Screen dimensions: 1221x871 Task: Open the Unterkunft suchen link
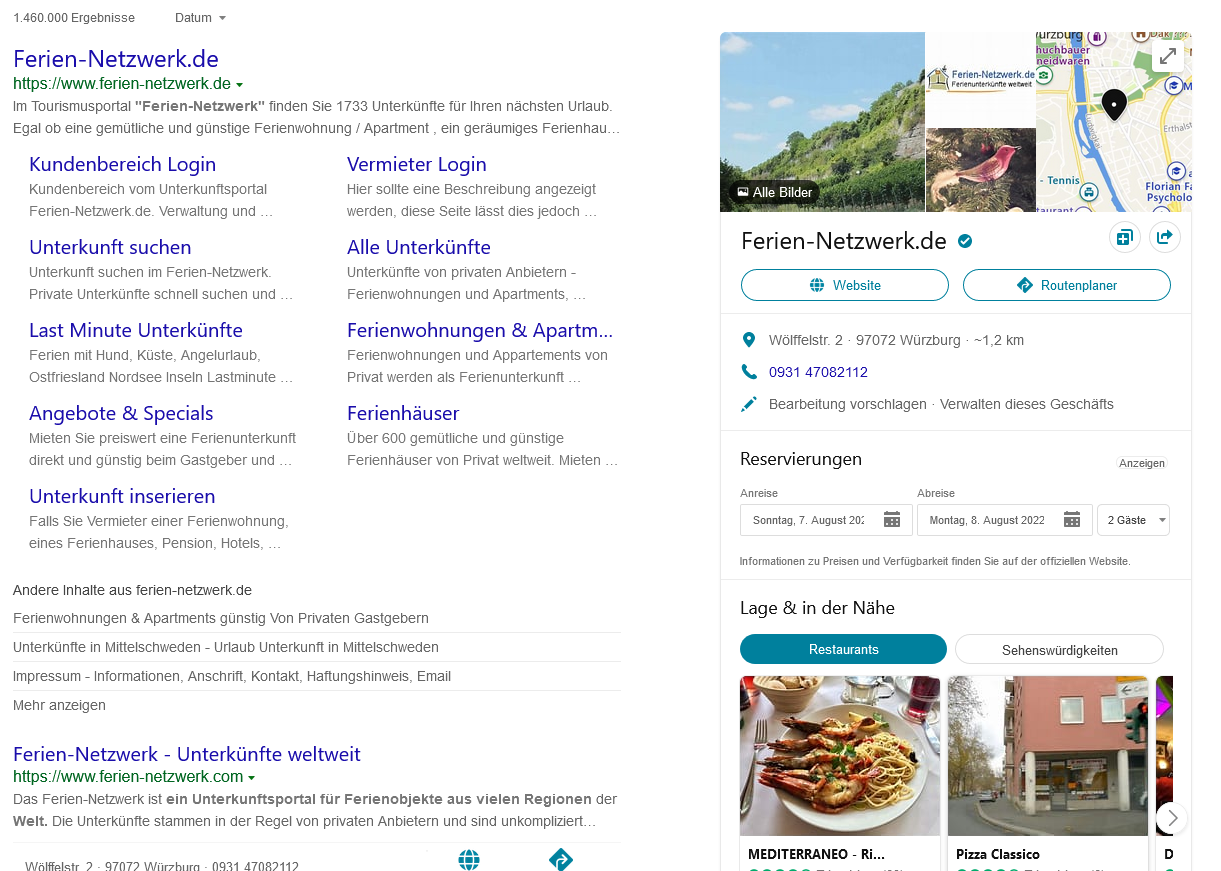click(110, 247)
